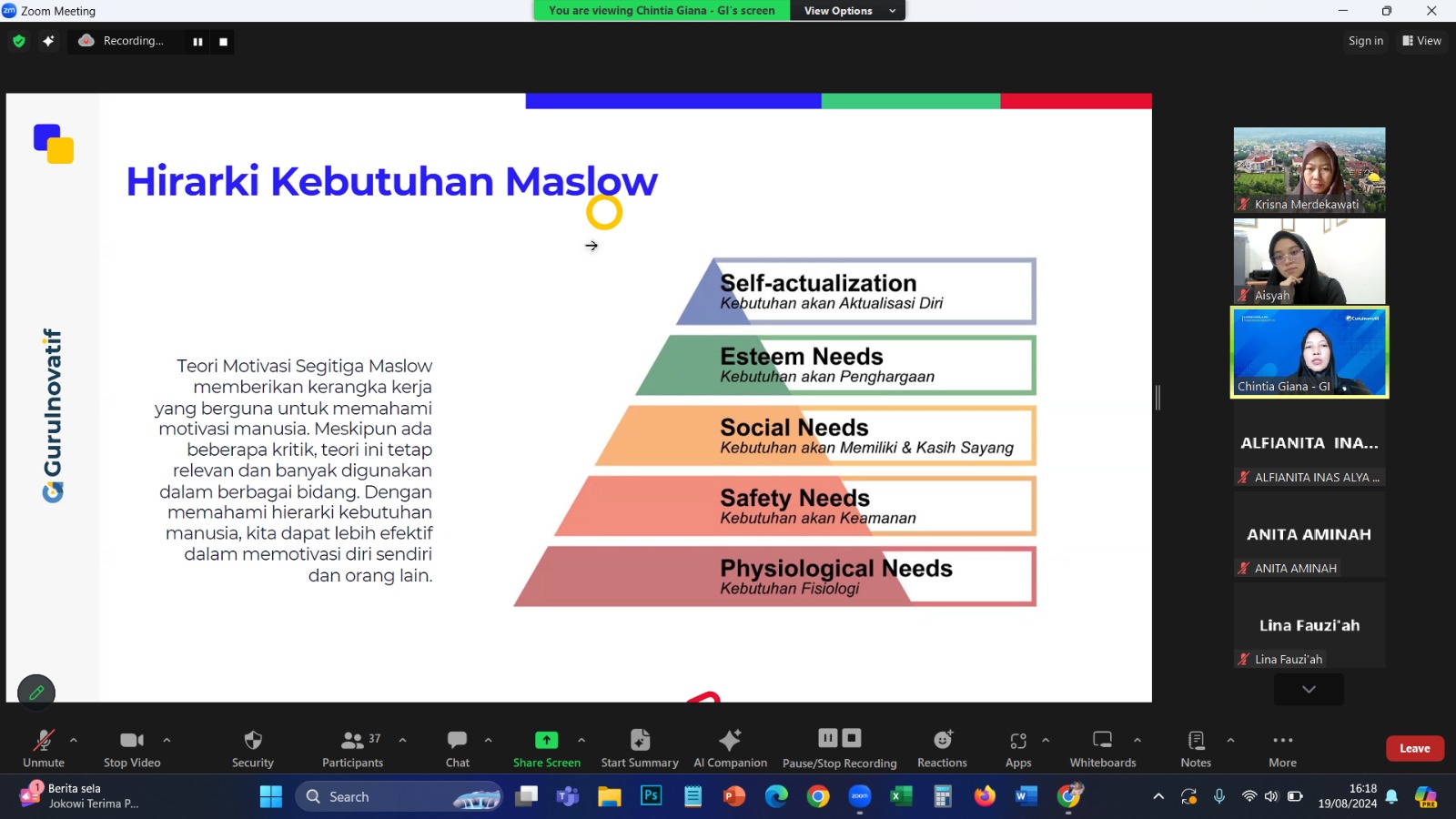Leave the meeting

tap(1414, 748)
